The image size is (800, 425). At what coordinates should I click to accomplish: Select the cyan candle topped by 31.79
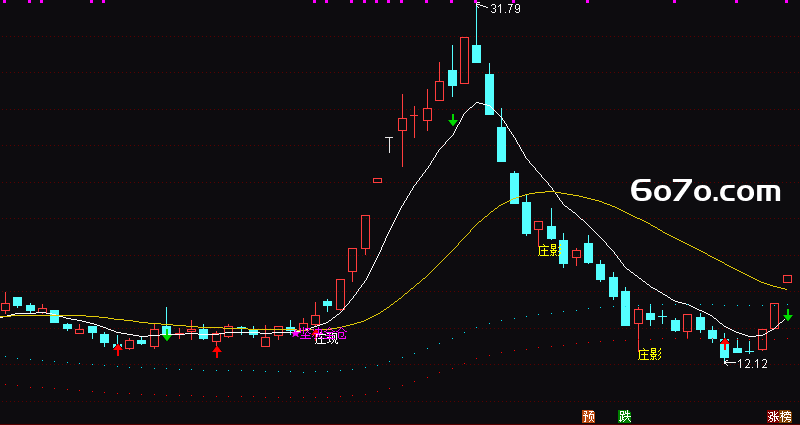click(x=476, y=54)
